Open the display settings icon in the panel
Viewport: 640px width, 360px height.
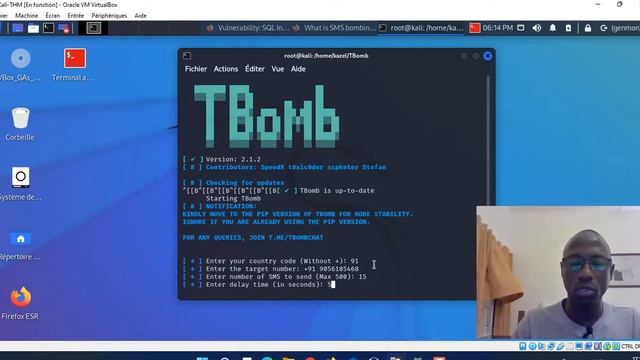tap(521, 28)
